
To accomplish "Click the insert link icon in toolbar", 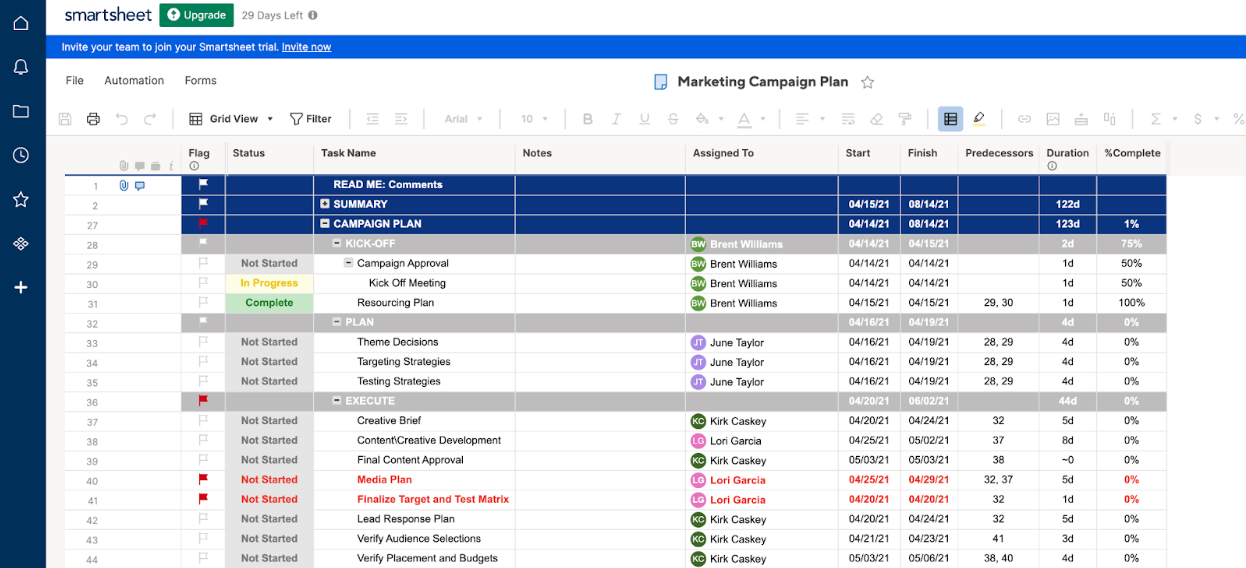I will click(x=1024, y=119).
